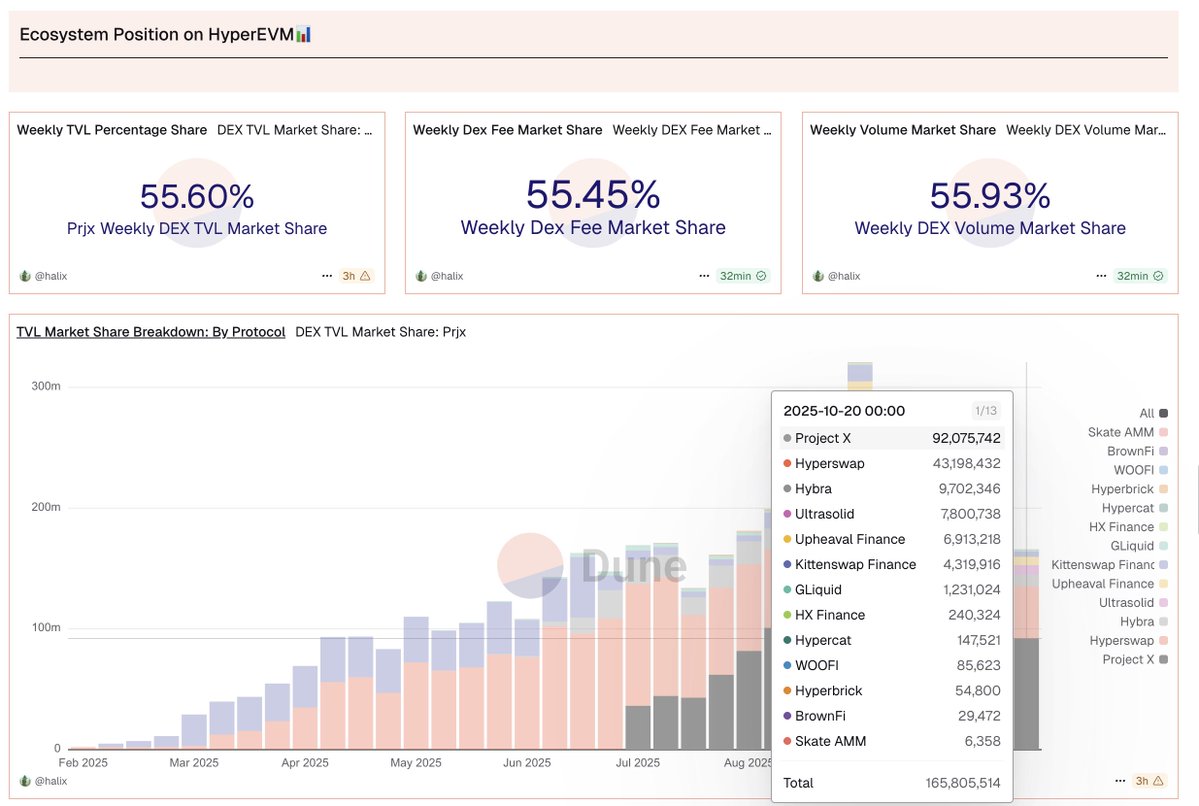The height and width of the screenshot is (806, 1199).
Task: Click the 32min refresh badge on Dex Fee card
Action: pos(743,276)
